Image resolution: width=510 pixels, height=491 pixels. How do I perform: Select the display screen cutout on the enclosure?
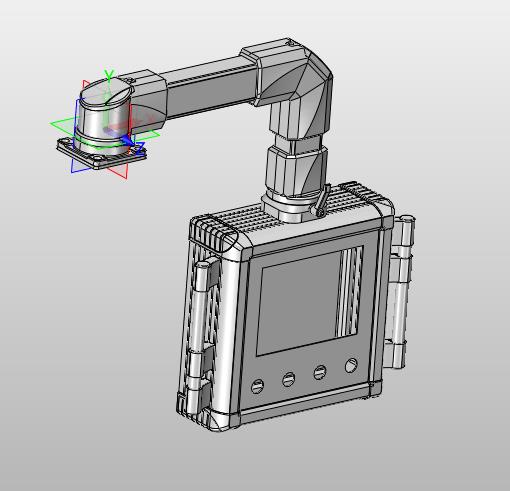pos(309,301)
